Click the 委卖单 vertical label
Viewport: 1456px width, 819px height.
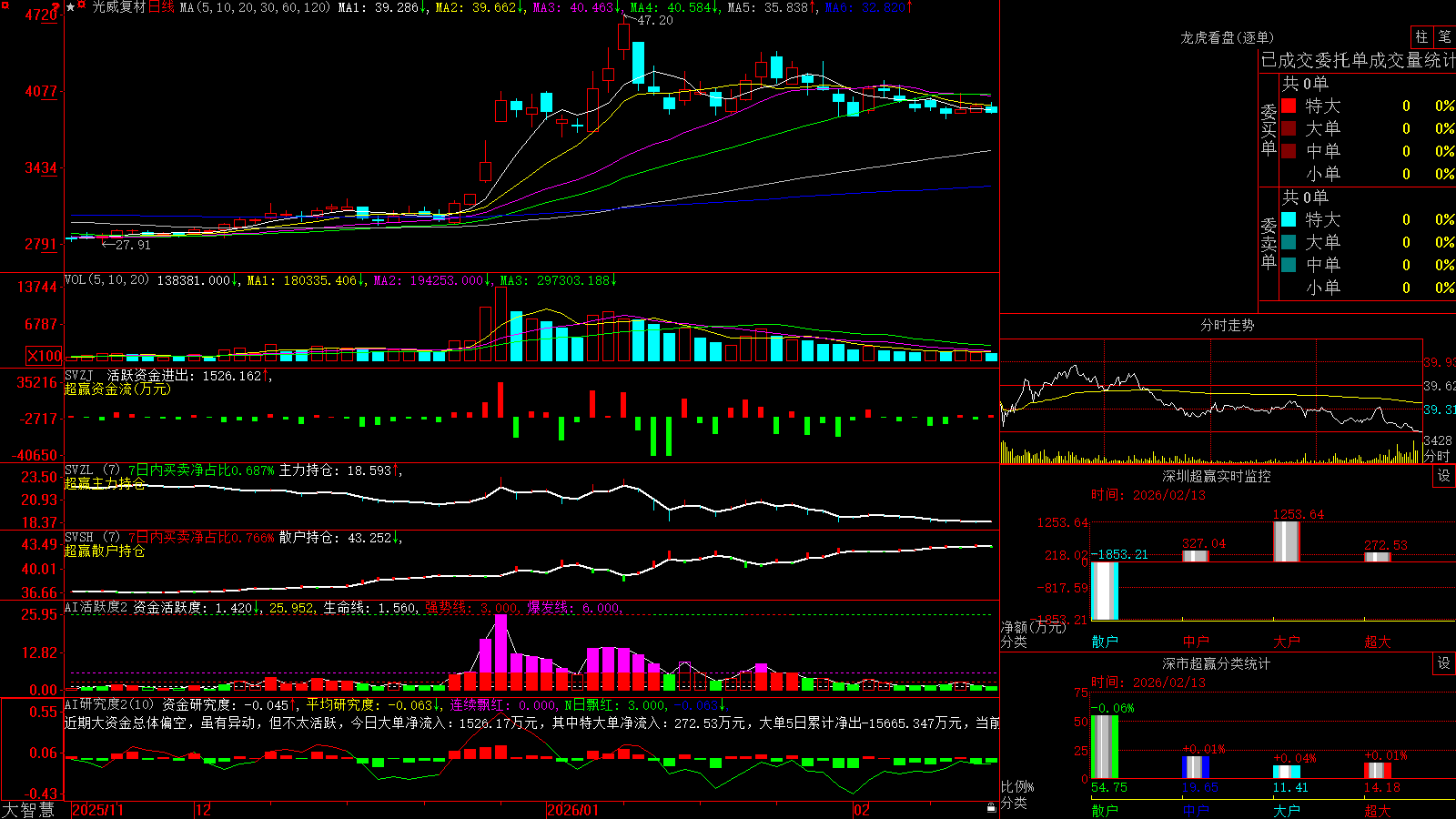pos(1269,244)
